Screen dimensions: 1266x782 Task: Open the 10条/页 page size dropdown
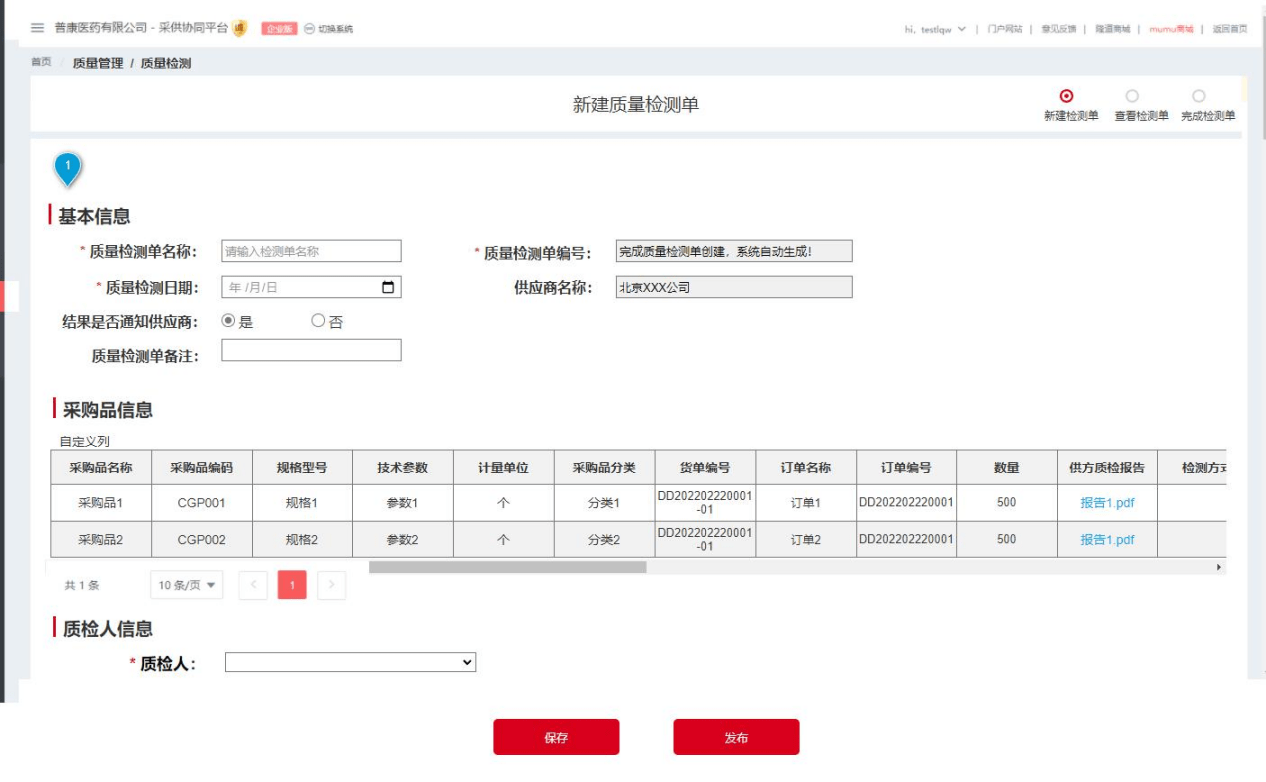click(x=187, y=585)
